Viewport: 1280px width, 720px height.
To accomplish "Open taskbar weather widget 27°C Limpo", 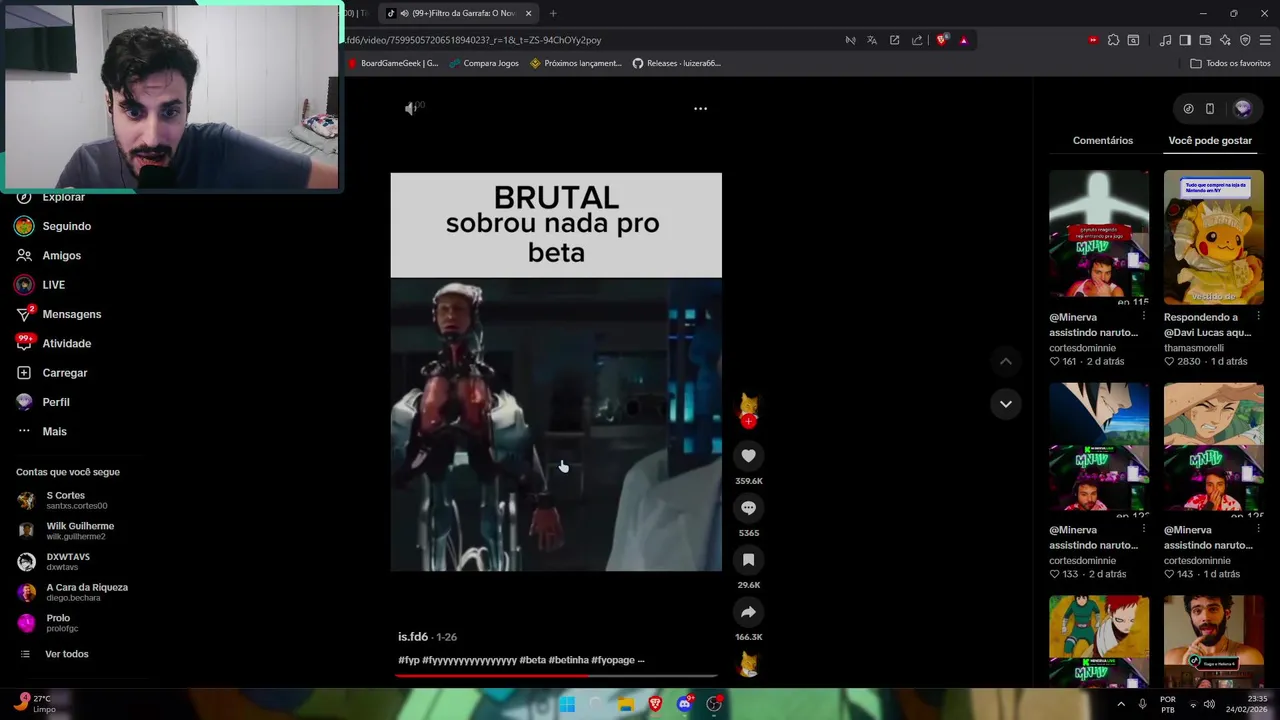I will click(35, 704).
